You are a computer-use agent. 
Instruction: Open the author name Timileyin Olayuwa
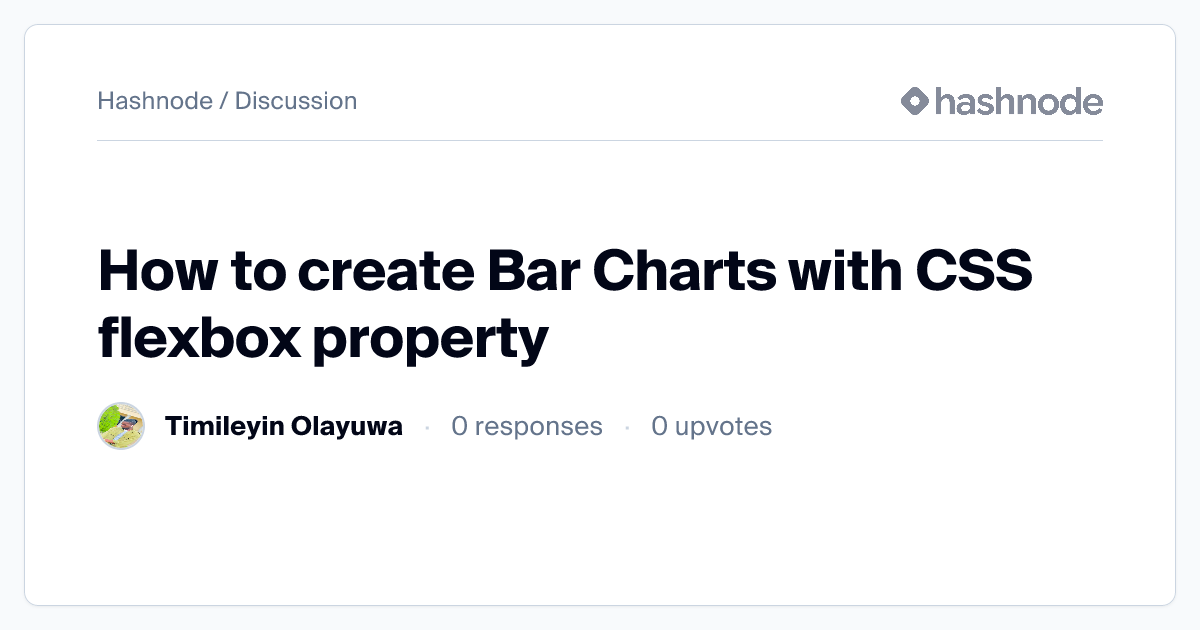point(284,427)
